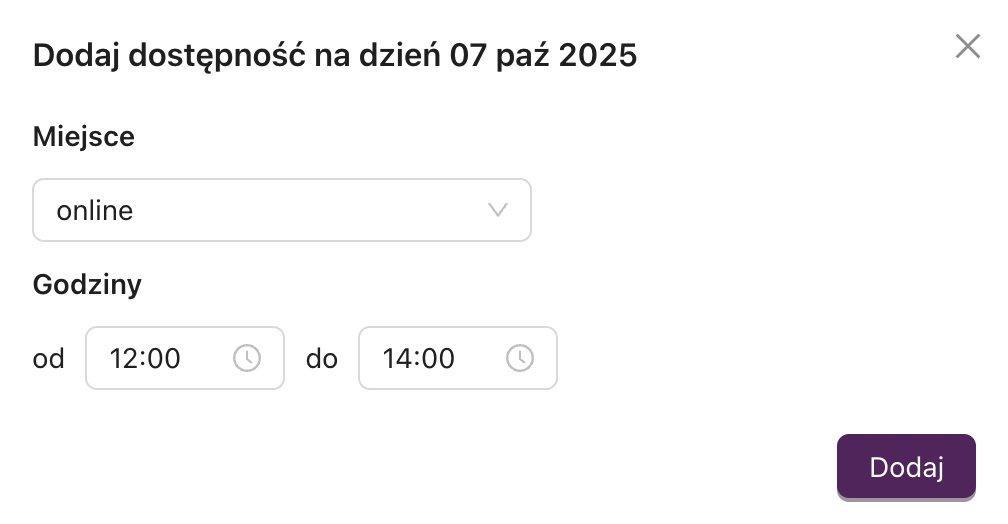
Task: Click the clock icon in start time field
Action: (247, 358)
